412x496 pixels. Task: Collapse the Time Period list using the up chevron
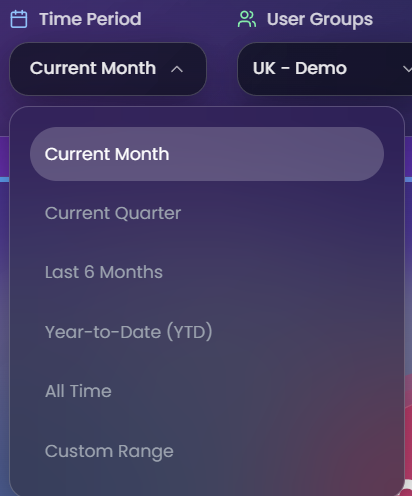coord(177,69)
